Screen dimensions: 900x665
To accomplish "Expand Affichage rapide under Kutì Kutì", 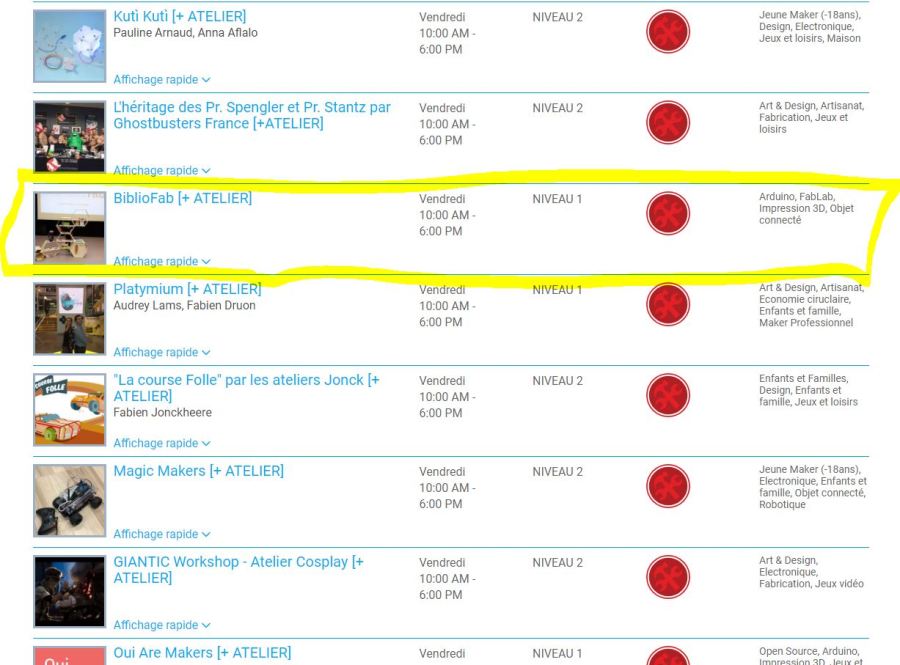I will pos(162,80).
